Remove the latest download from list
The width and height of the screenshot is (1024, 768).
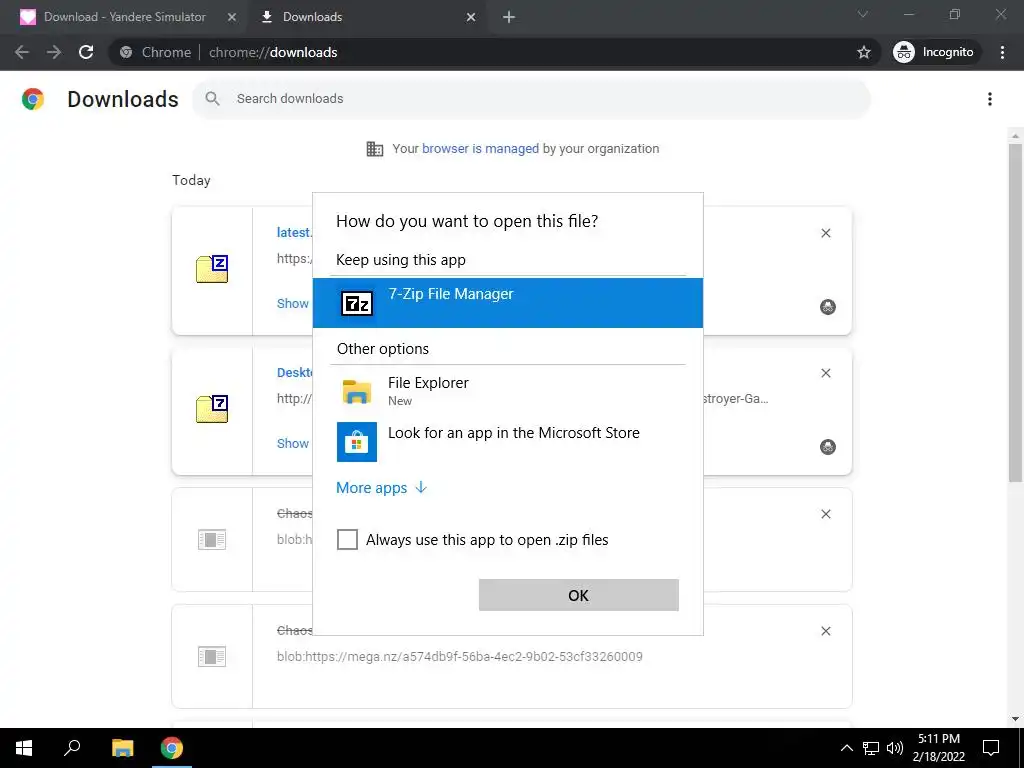825,233
